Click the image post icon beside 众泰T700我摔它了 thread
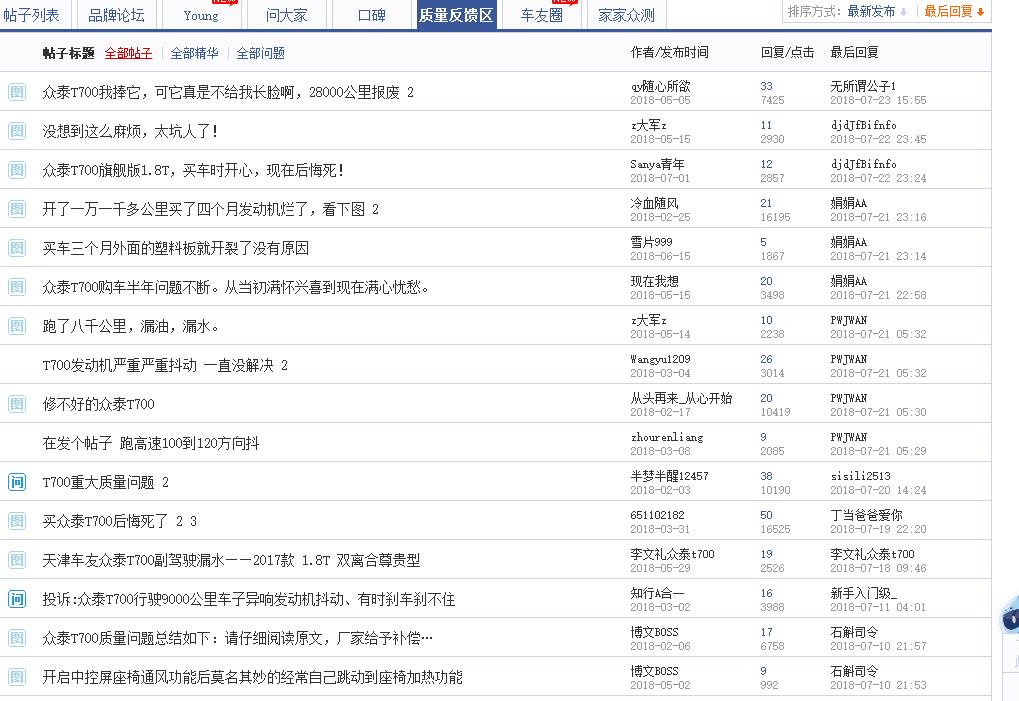1019x701 pixels. click(16, 92)
